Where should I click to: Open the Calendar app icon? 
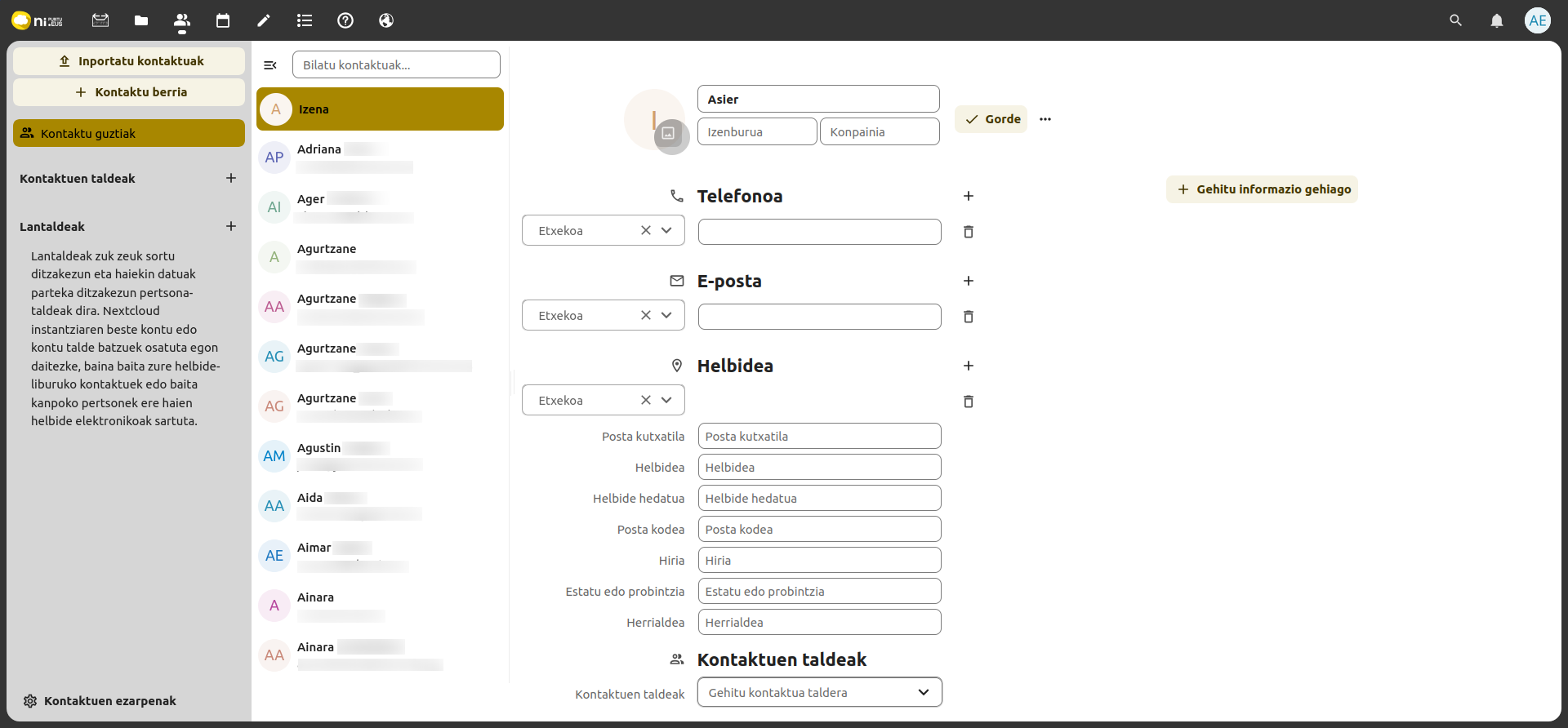(x=223, y=20)
